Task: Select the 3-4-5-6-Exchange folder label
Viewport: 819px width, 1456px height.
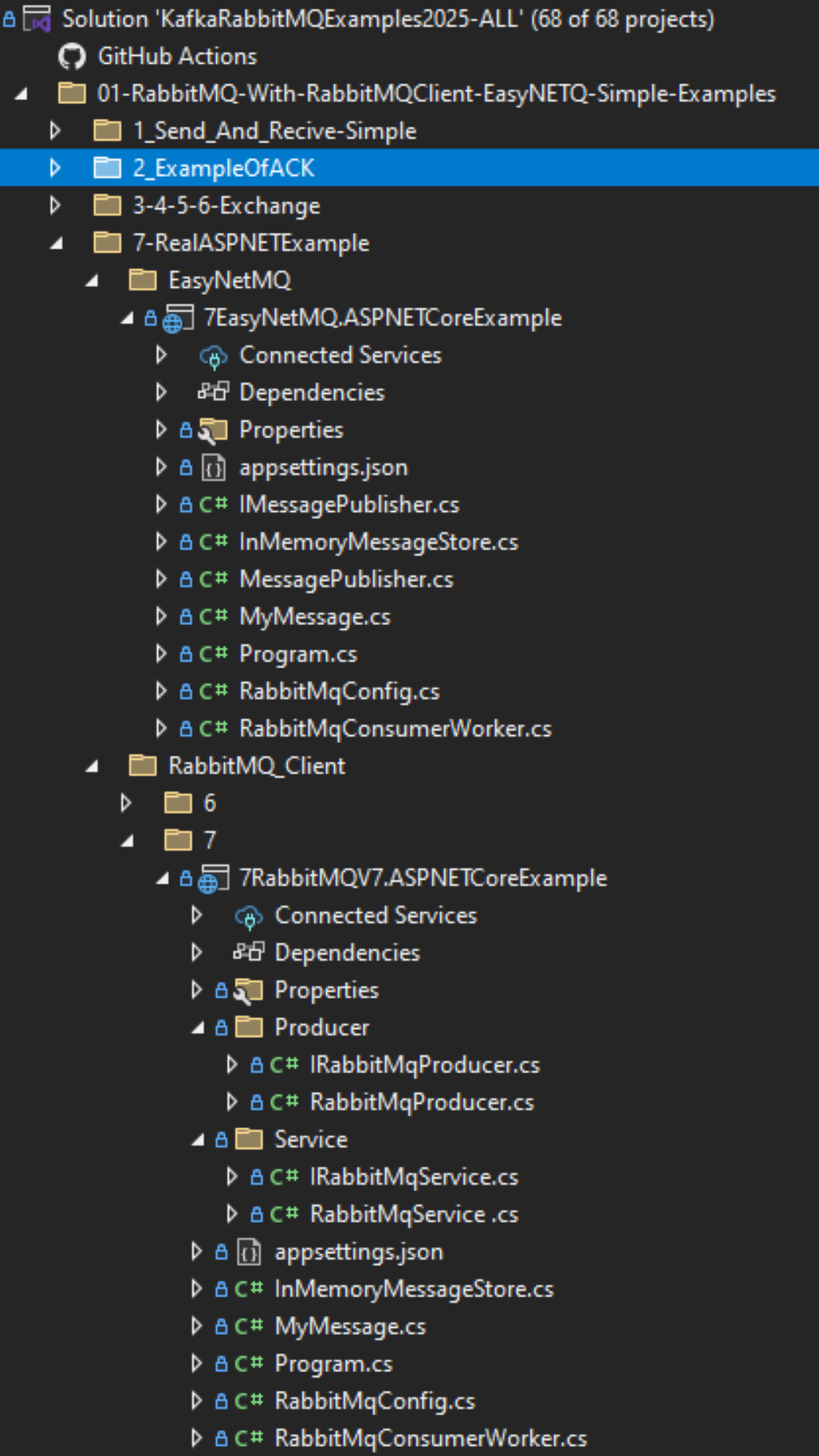Action: (x=226, y=206)
